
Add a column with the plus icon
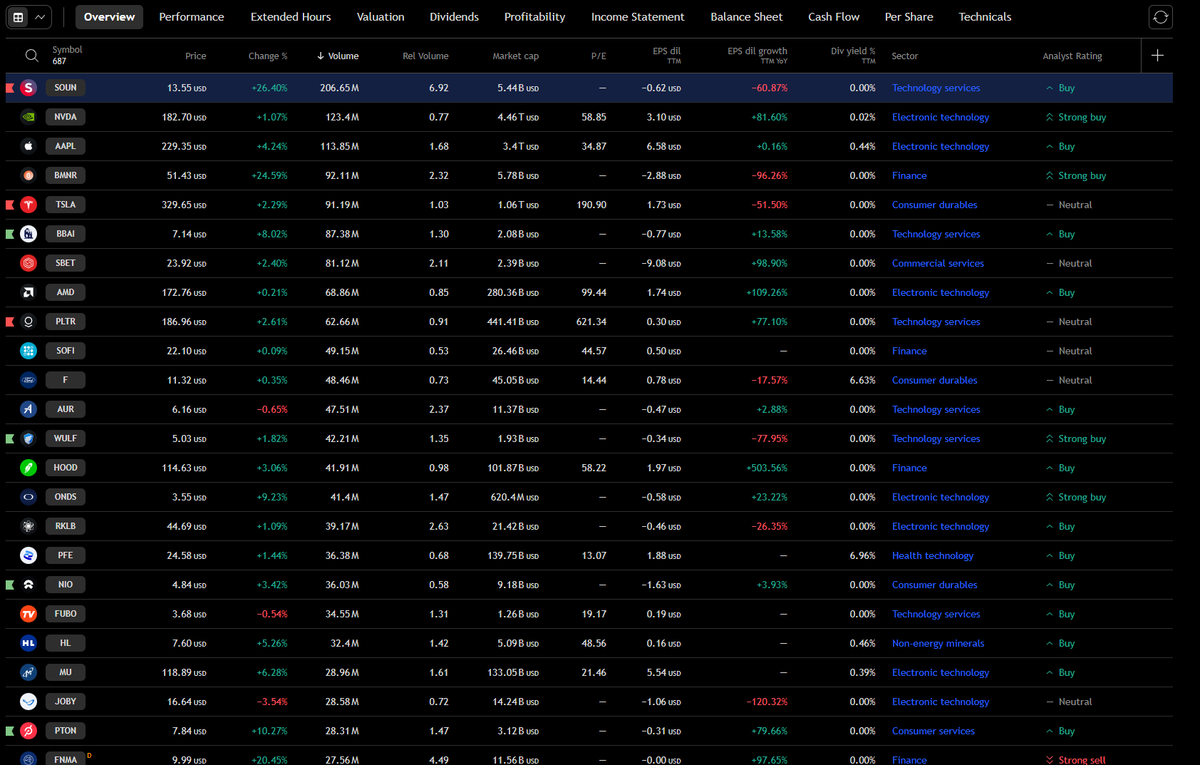click(x=1157, y=55)
